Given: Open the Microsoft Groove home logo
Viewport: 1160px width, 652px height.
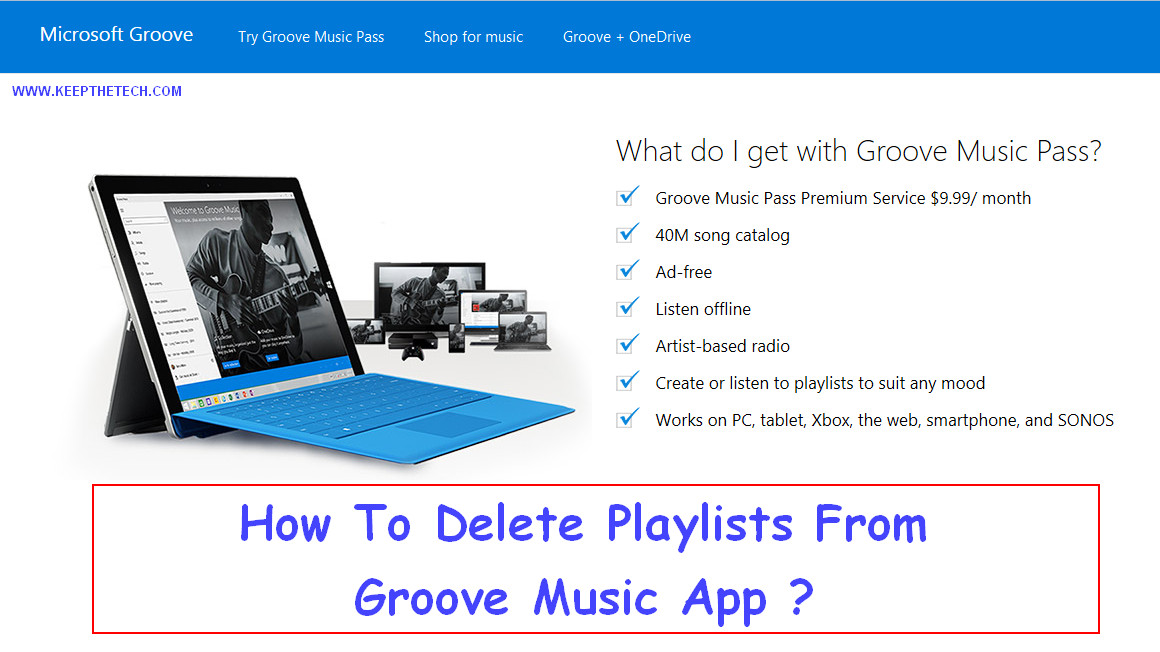Looking at the screenshot, I should tap(116, 35).
